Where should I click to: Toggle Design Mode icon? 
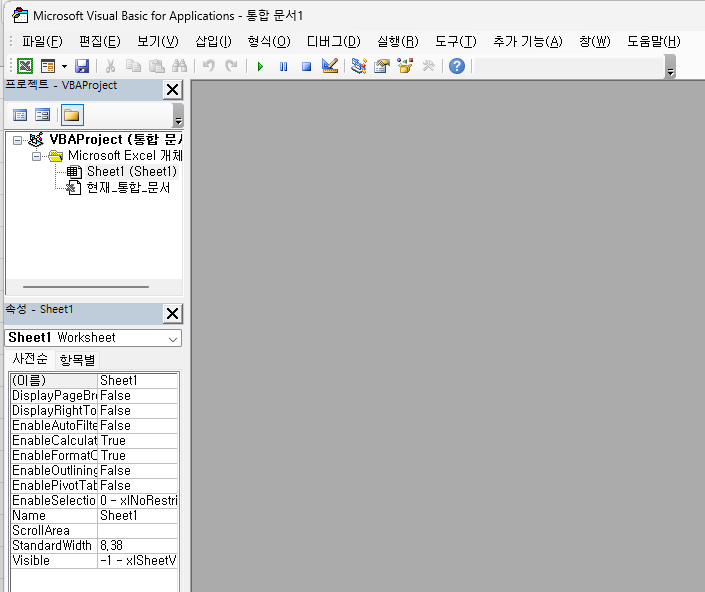[x=330, y=66]
